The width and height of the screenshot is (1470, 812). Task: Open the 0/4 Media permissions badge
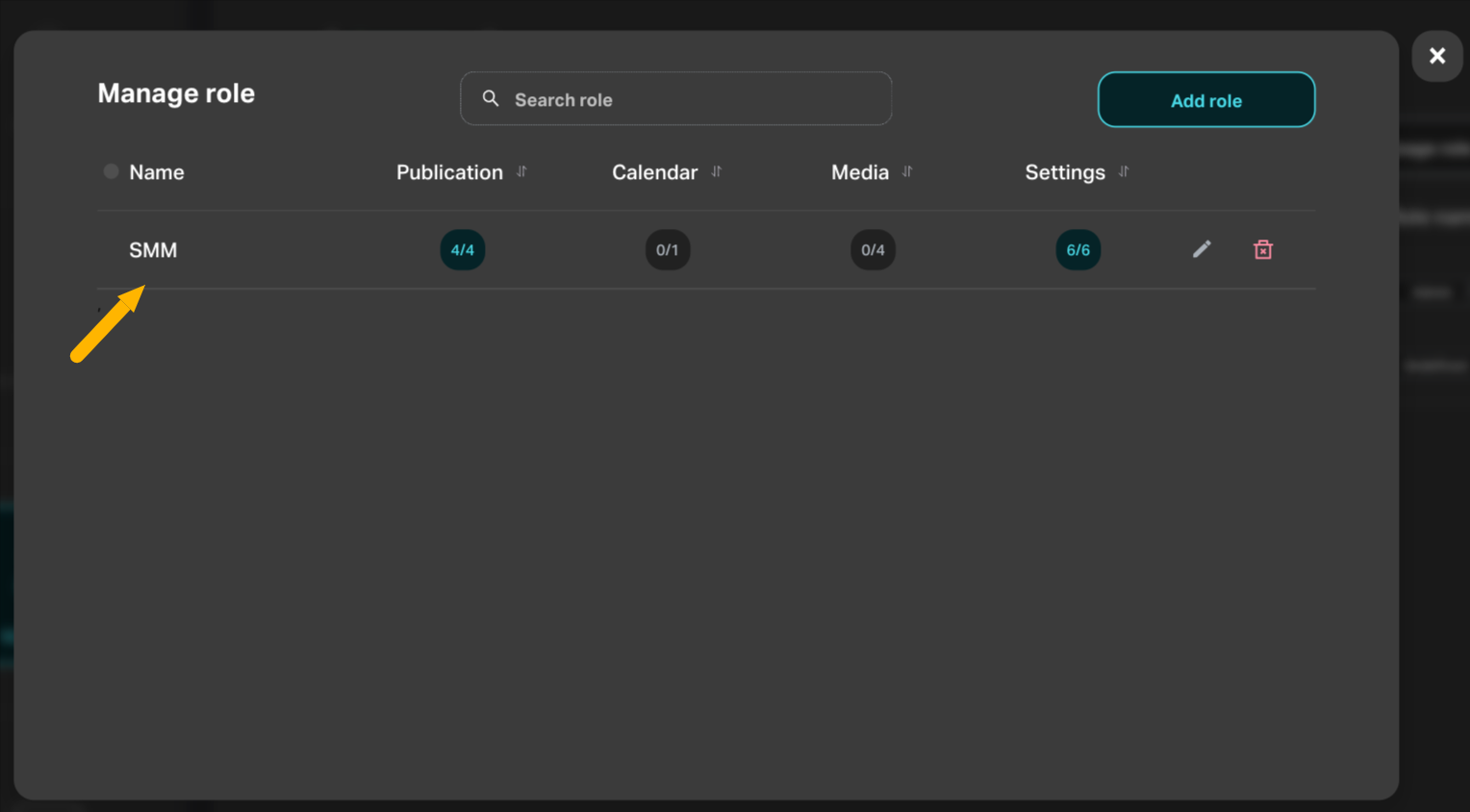[873, 250]
